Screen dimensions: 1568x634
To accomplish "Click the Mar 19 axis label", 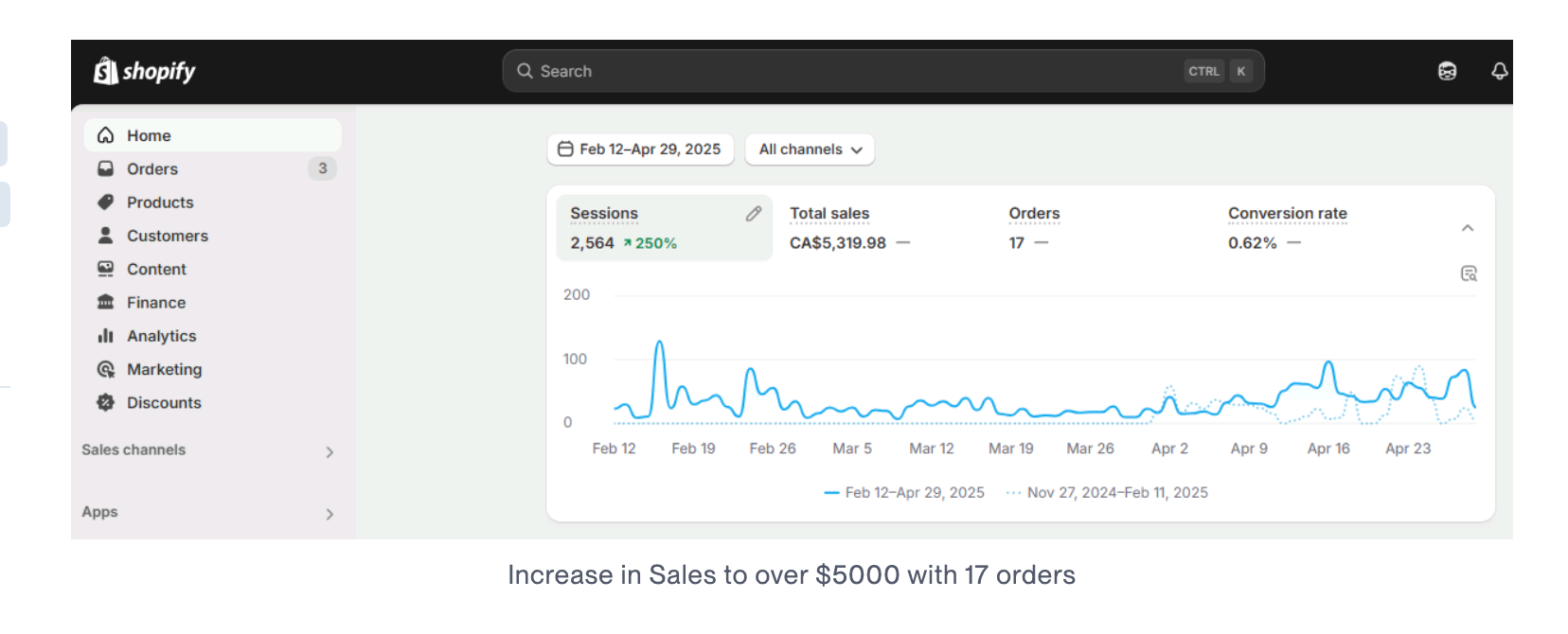I will coord(1011,449).
